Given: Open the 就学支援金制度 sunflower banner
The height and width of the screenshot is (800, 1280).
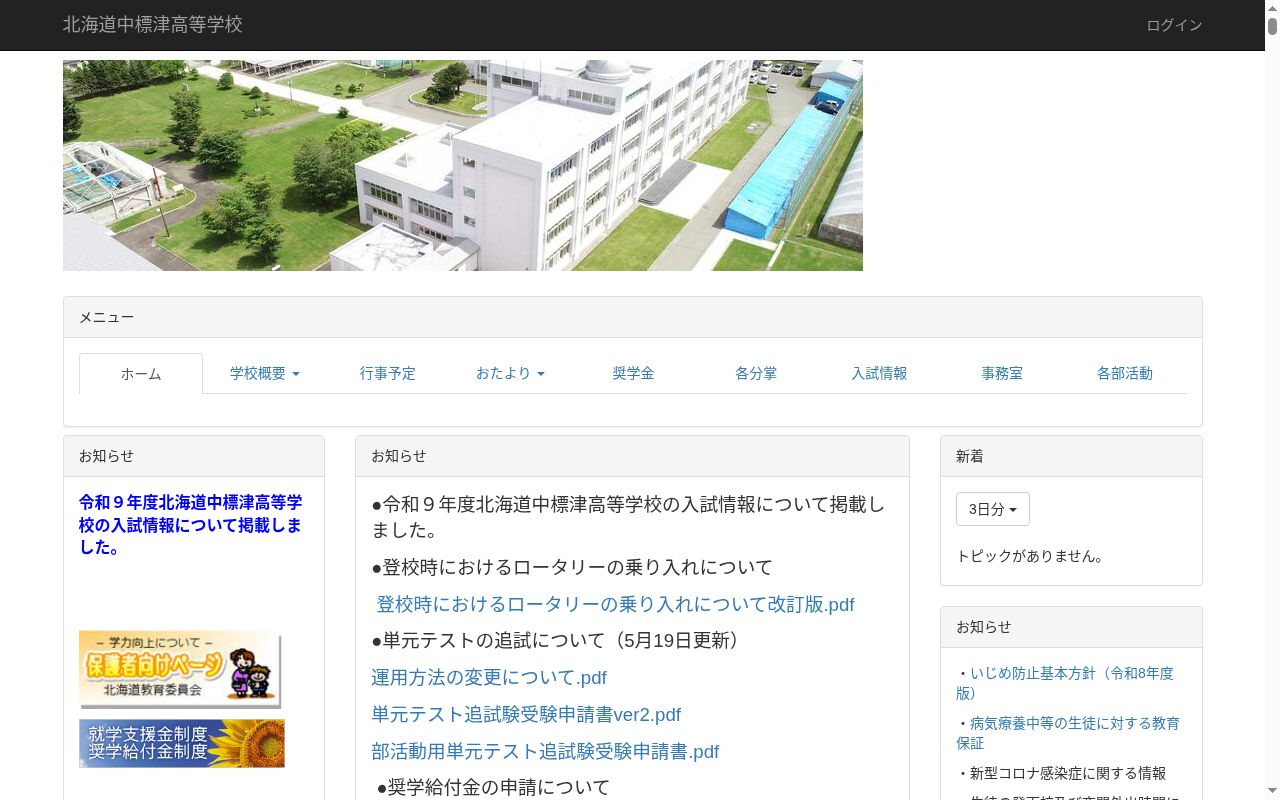Looking at the screenshot, I should click(182, 743).
